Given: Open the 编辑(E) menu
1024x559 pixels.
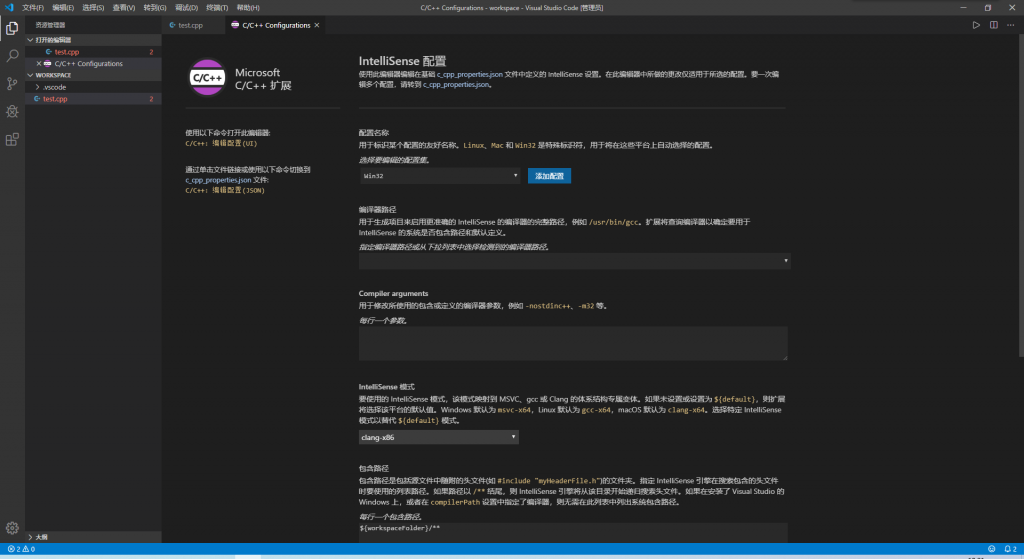Looking at the screenshot, I should point(63,8).
